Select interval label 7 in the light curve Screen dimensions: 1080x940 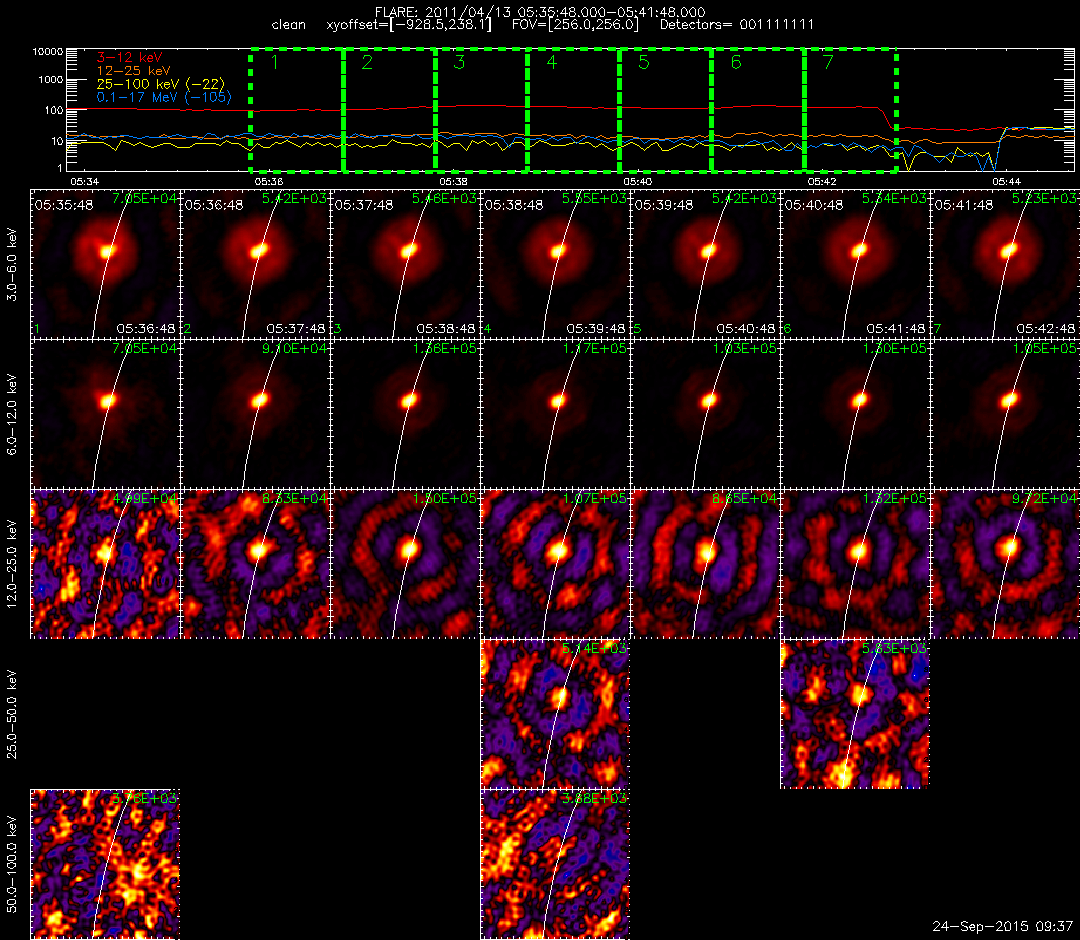(829, 62)
